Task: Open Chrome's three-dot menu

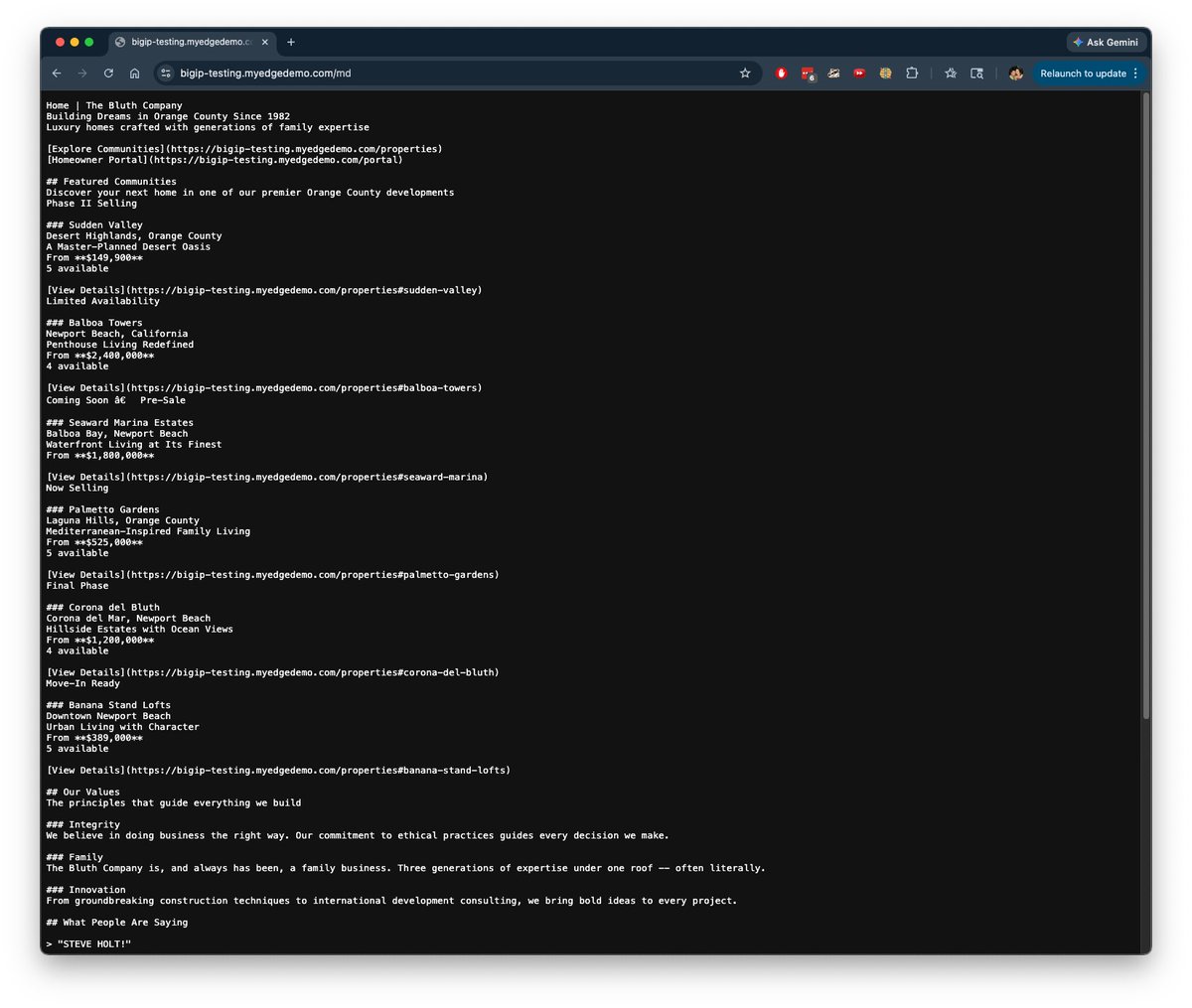Action: (1135, 73)
